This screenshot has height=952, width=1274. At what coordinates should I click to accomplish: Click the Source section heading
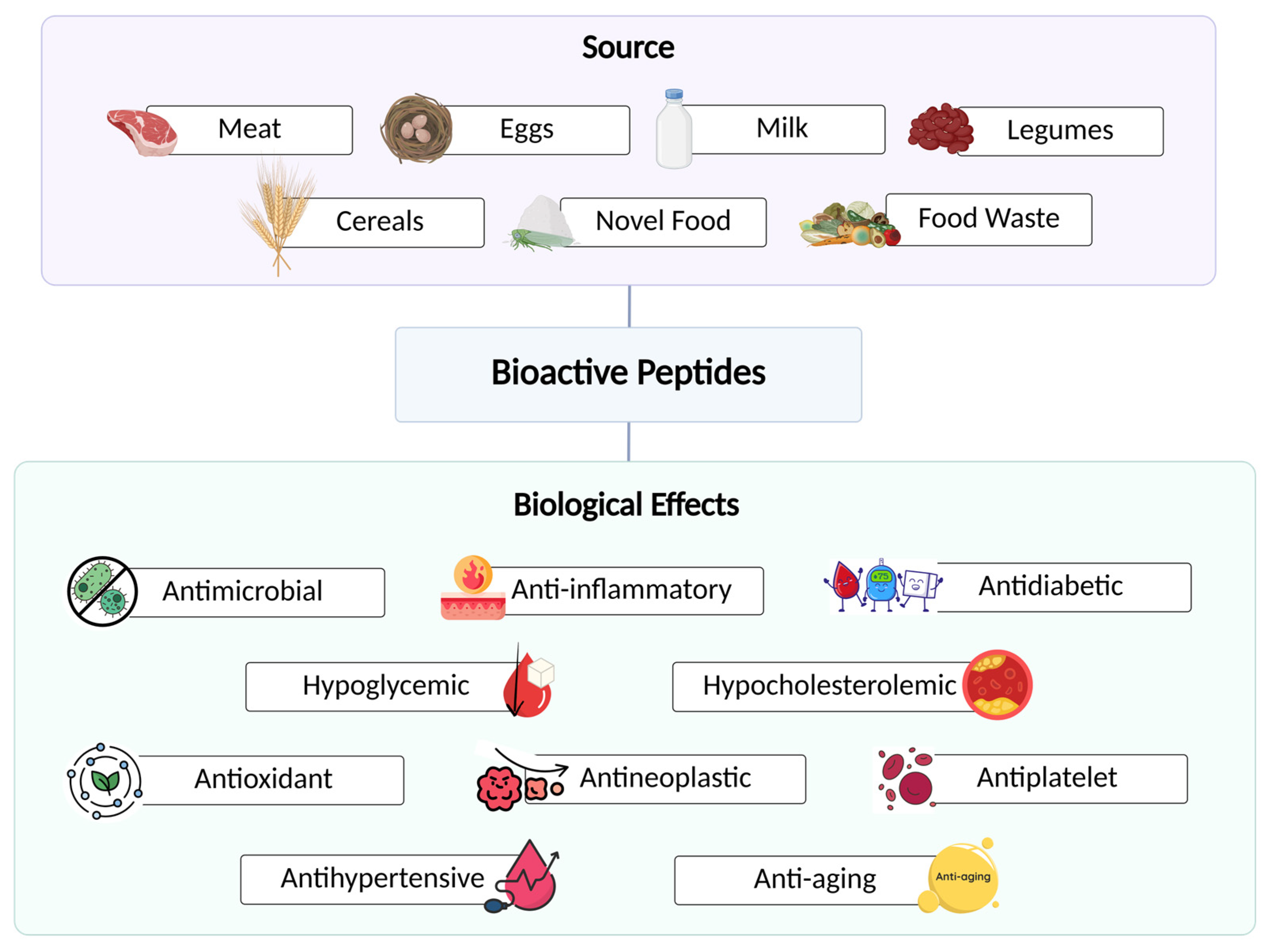[x=628, y=47]
